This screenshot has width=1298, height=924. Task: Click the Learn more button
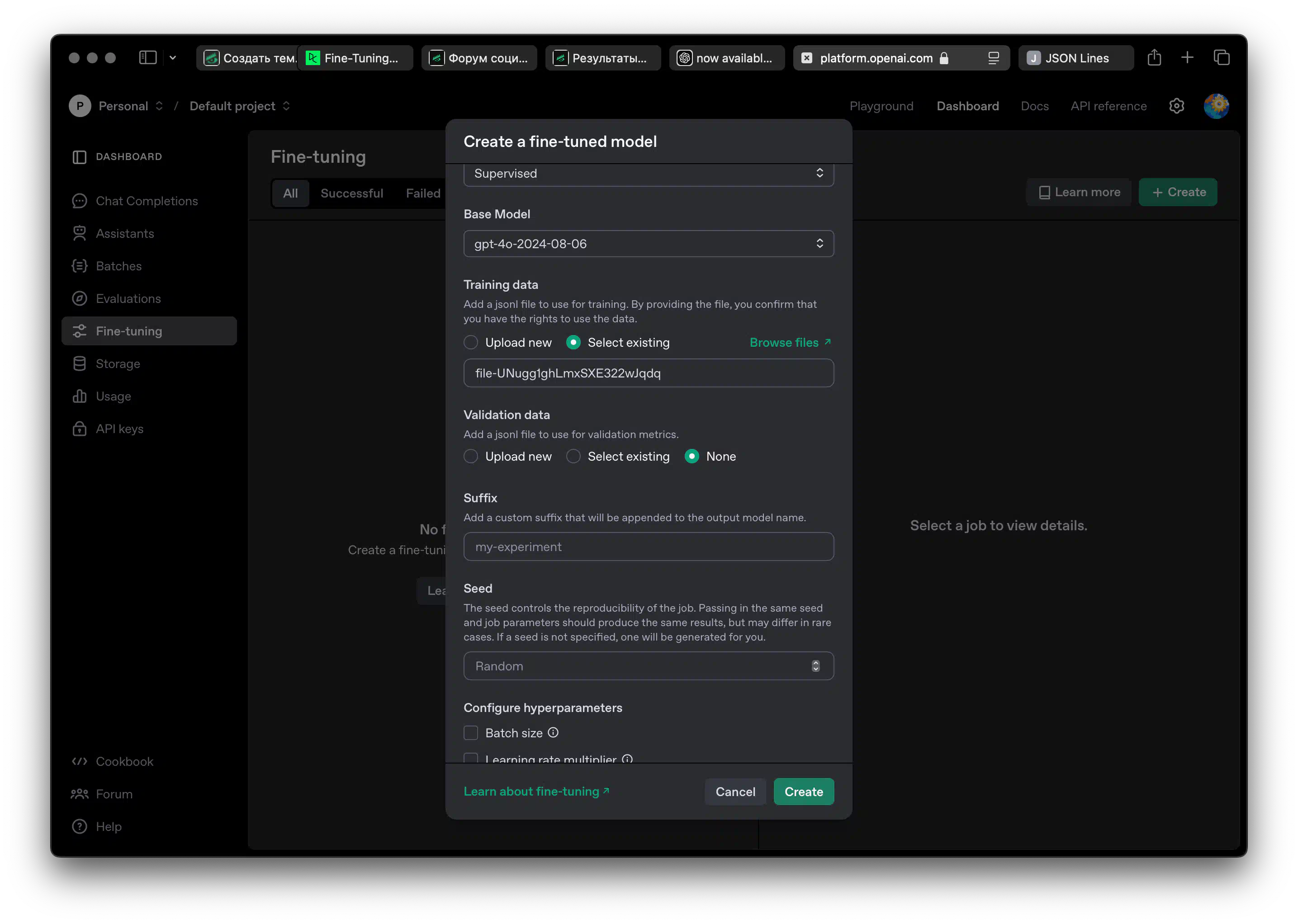click(1078, 192)
